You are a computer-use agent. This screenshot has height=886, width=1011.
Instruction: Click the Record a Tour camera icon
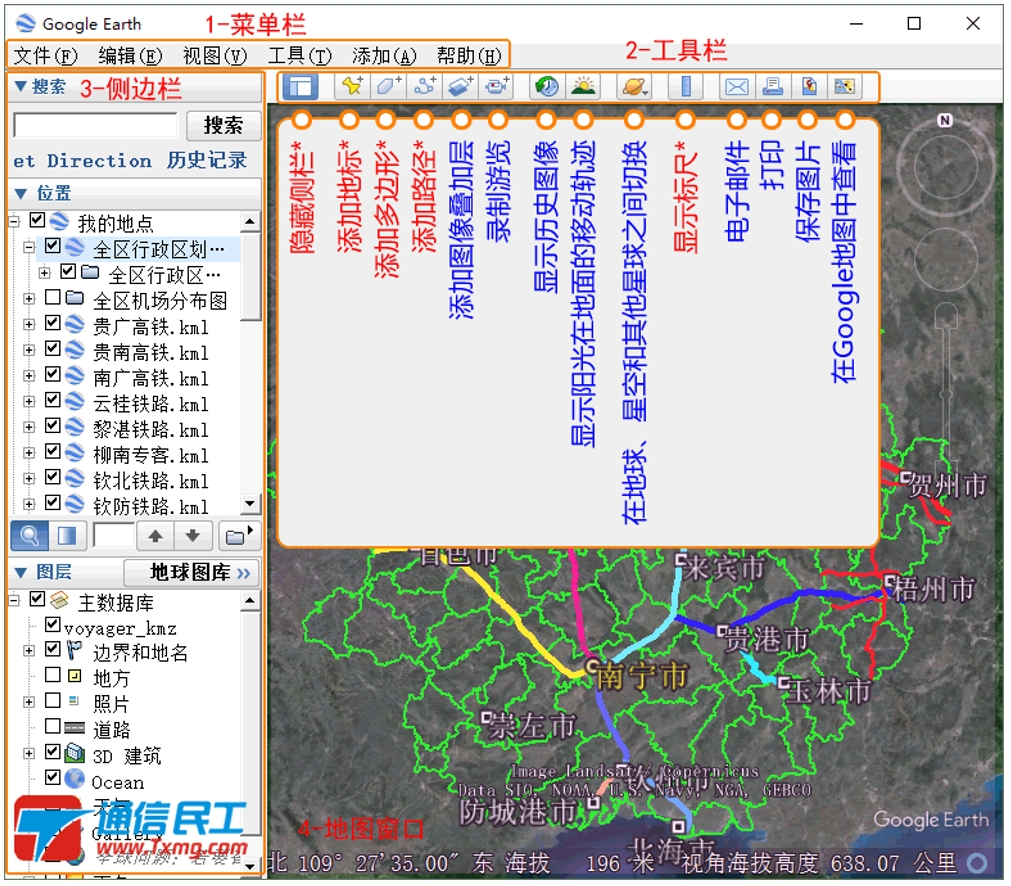tap(496, 86)
